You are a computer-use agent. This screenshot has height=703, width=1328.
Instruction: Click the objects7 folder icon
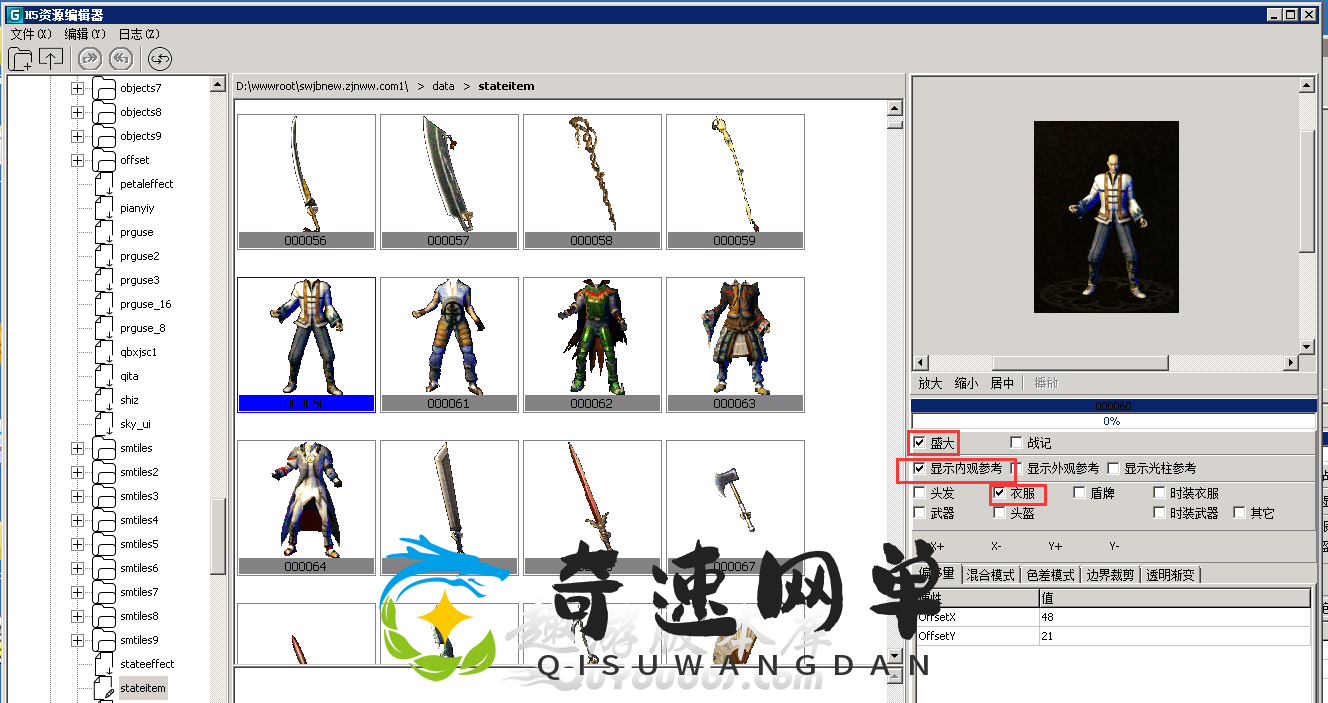tap(104, 88)
